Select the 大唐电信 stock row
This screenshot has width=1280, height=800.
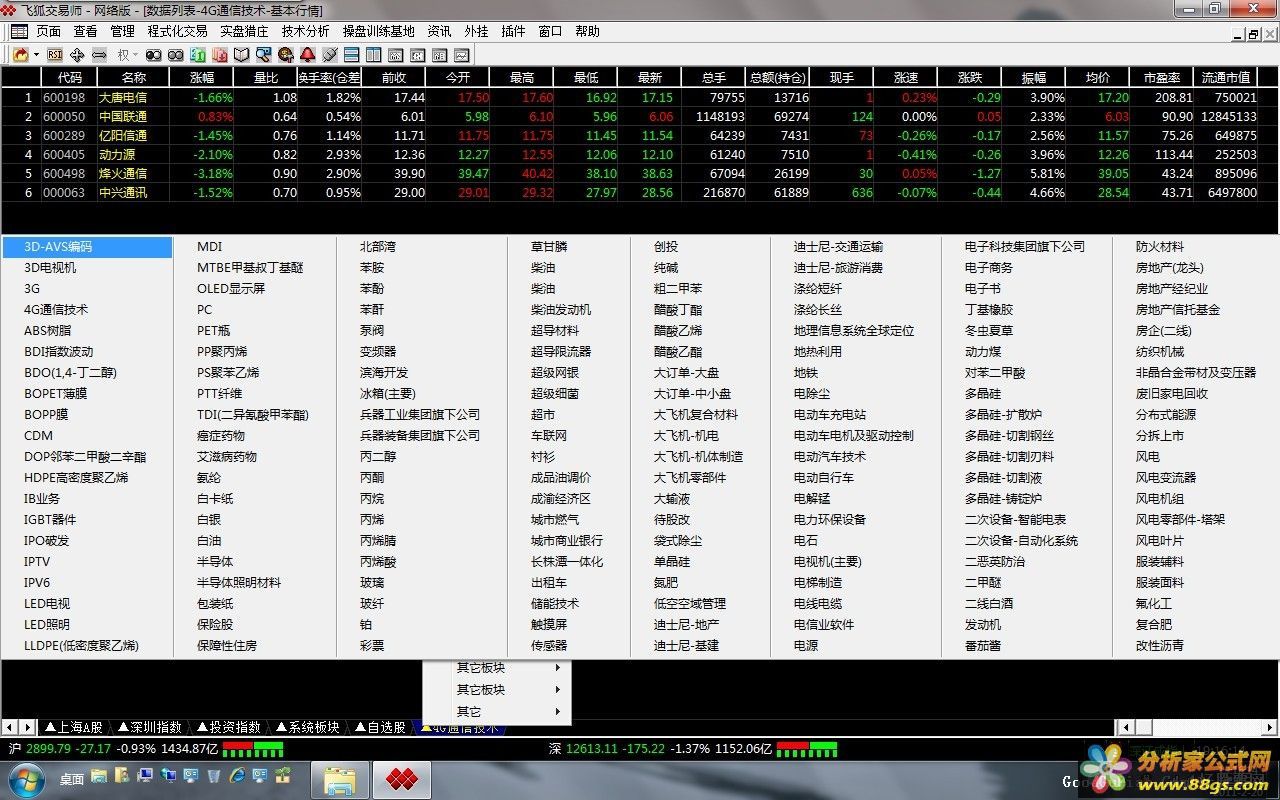click(640, 97)
